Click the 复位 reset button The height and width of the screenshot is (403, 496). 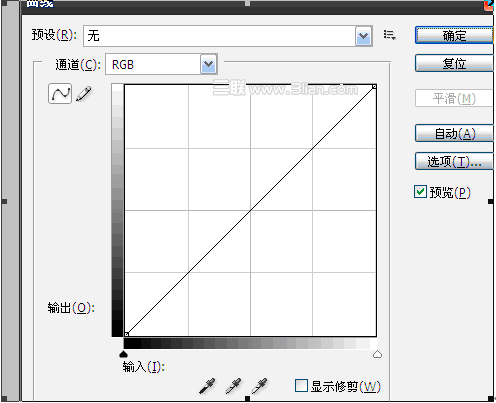coord(454,63)
